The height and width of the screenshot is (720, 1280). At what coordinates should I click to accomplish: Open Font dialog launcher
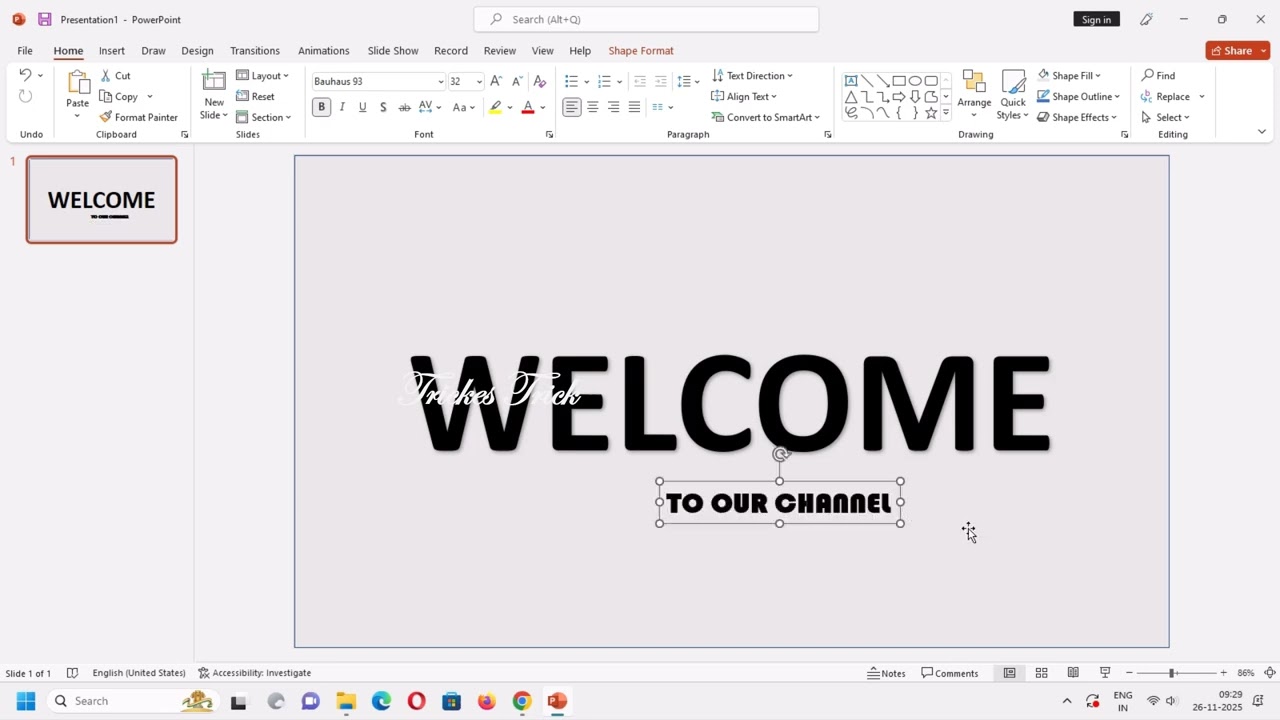tap(549, 134)
